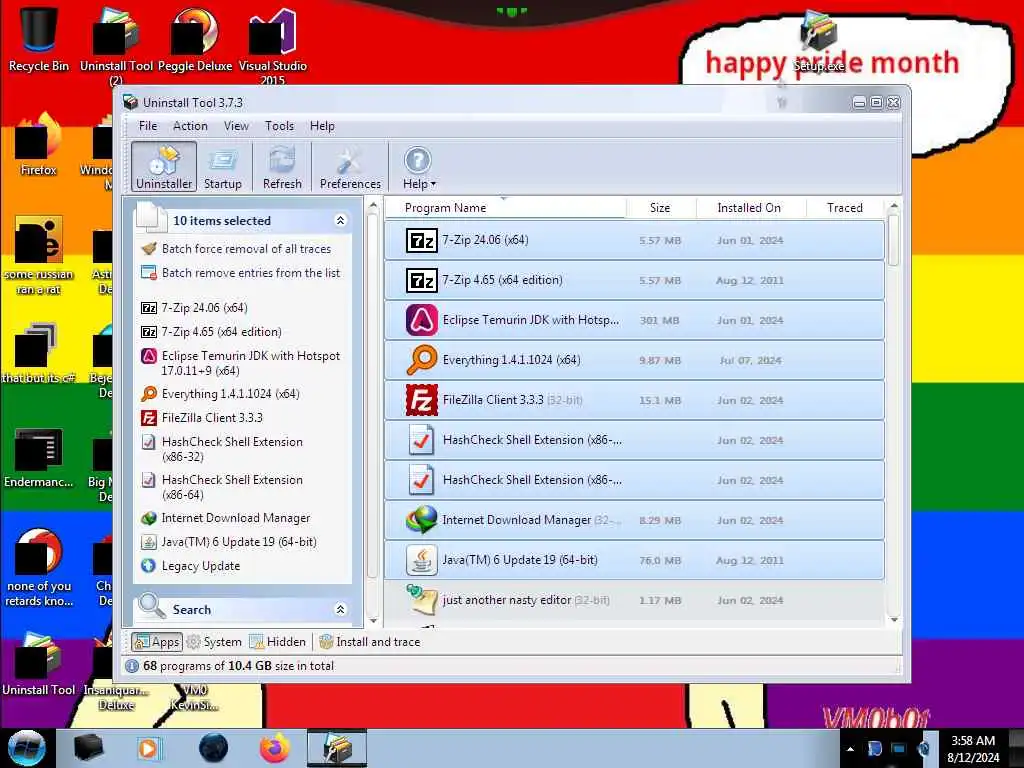Image resolution: width=1024 pixels, height=768 pixels.
Task: Open the Help toolbar dropdown
Action: [x=419, y=167]
